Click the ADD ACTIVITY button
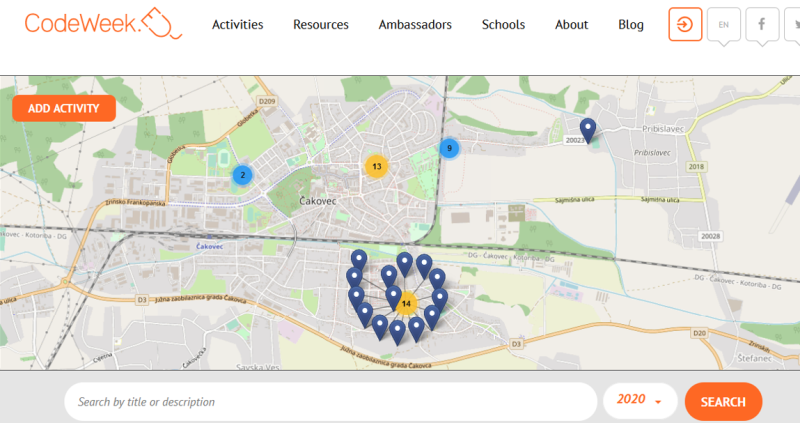This screenshot has width=800, height=423. click(x=64, y=108)
